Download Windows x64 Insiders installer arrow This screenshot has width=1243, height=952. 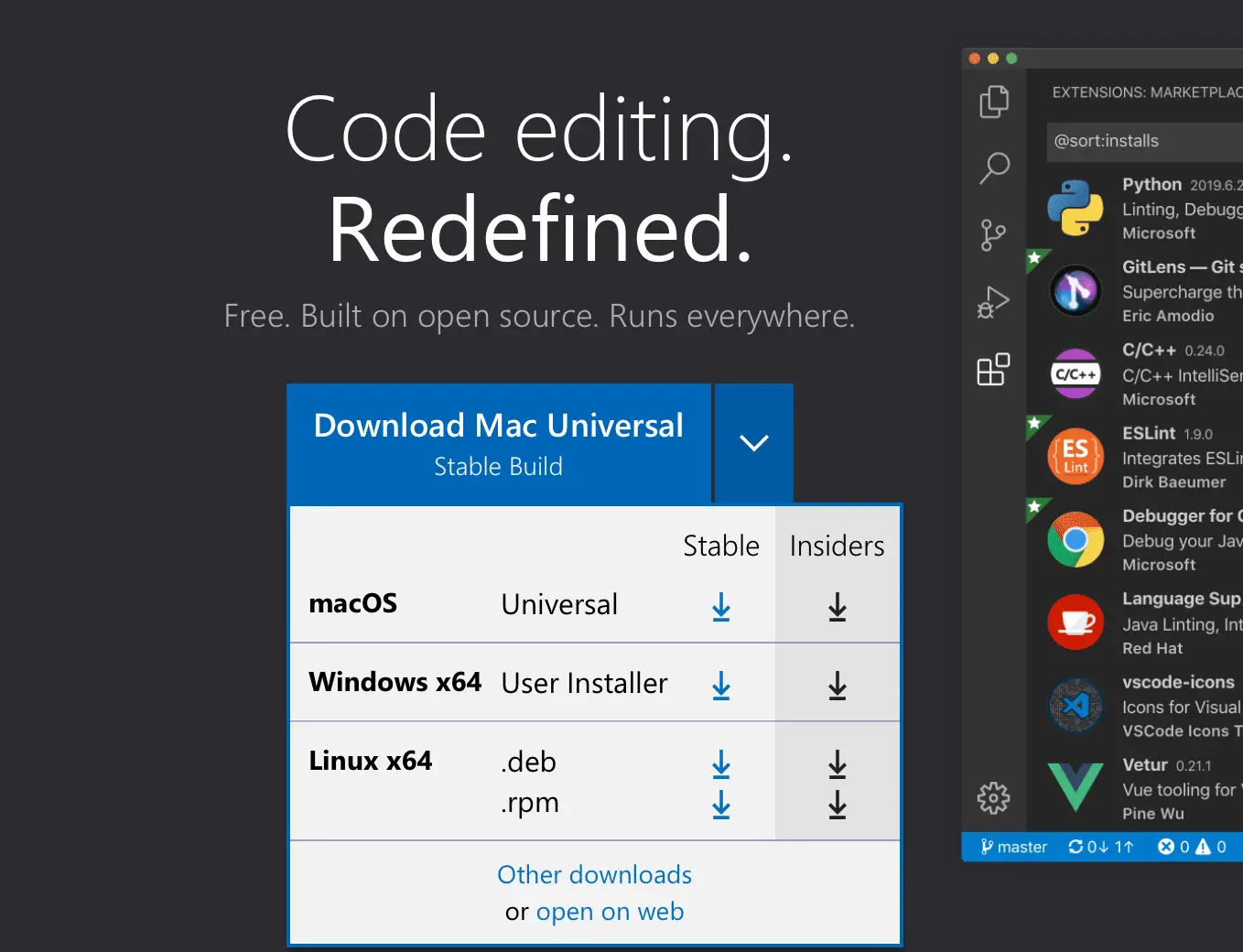tap(838, 686)
